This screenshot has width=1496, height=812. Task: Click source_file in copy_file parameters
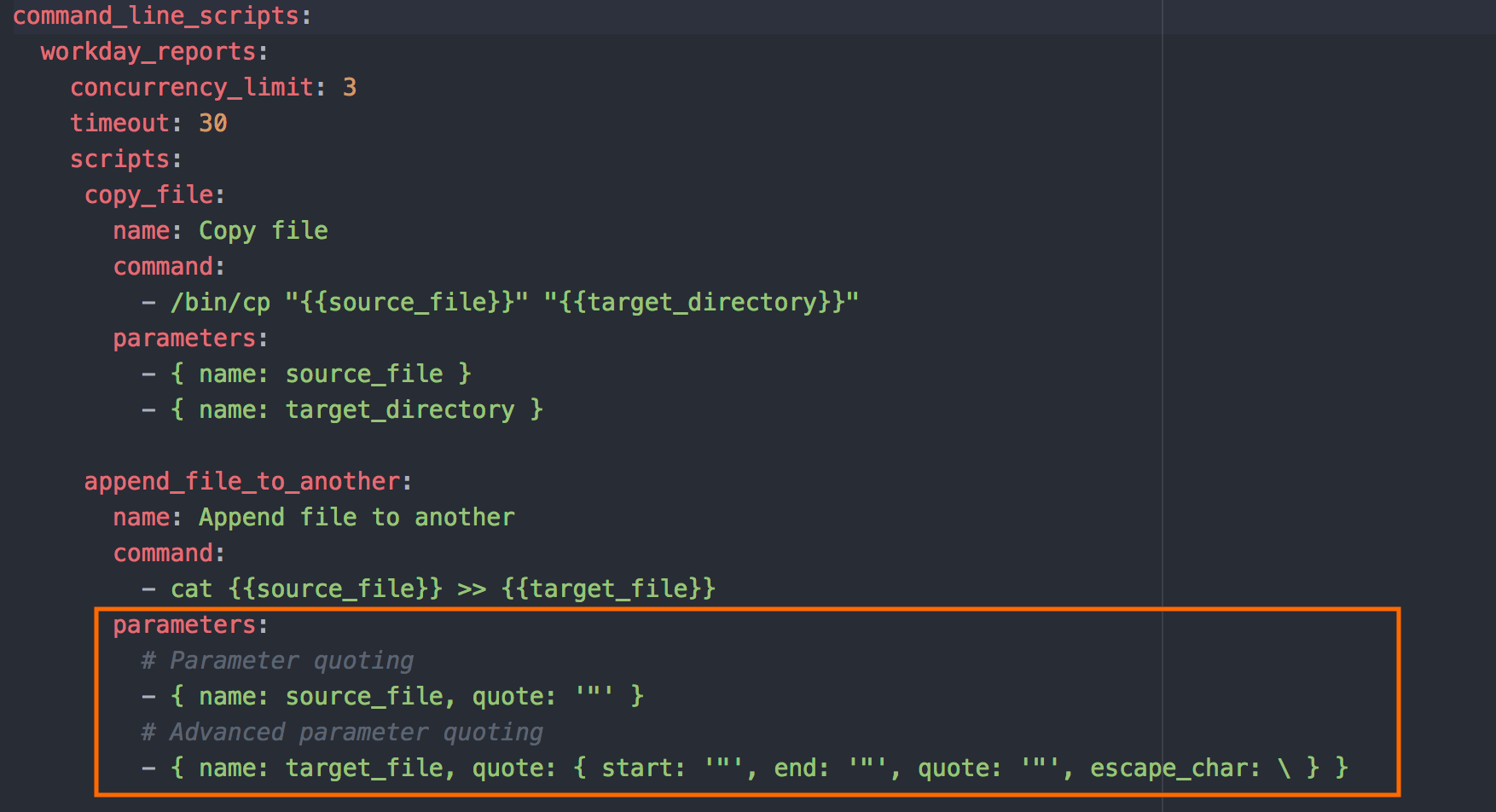pyautogui.click(x=363, y=374)
